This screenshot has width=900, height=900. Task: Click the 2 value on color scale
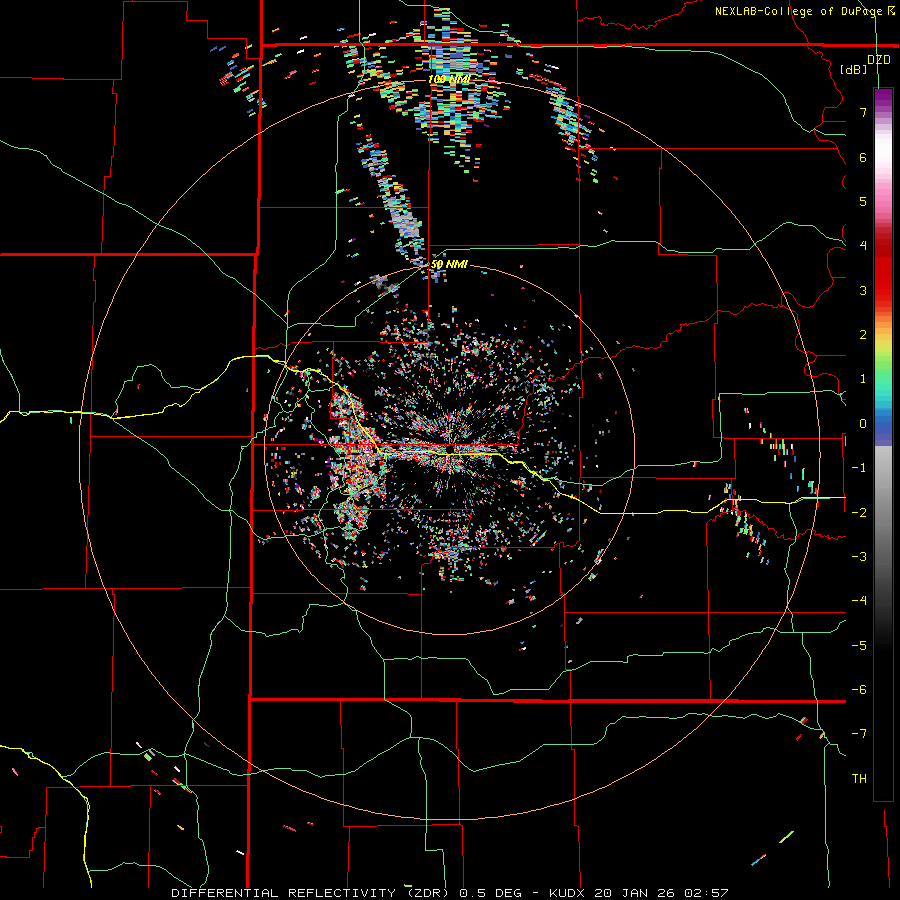[863, 335]
